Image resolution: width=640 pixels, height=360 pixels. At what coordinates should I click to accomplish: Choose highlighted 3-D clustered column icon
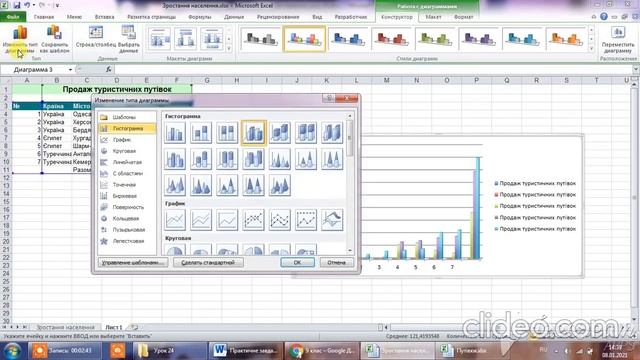[253, 133]
